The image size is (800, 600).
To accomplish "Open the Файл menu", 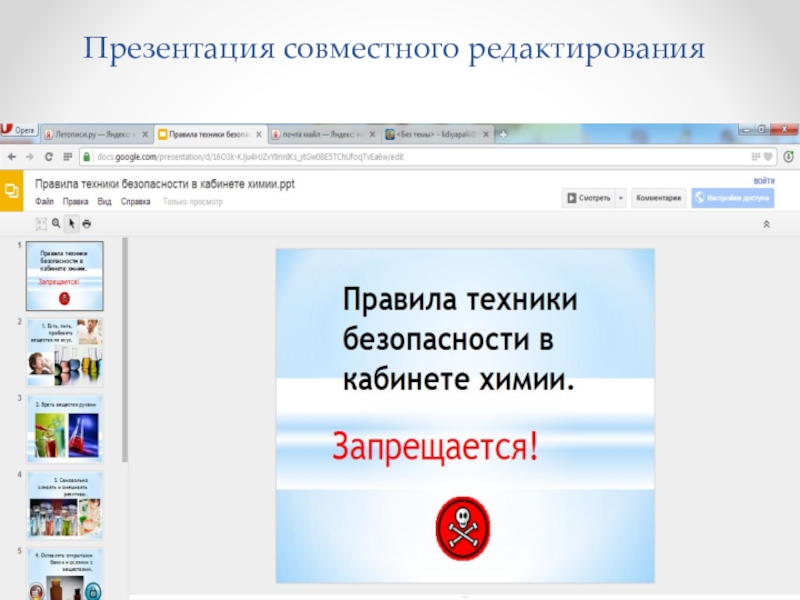I will tap(44, 201).
